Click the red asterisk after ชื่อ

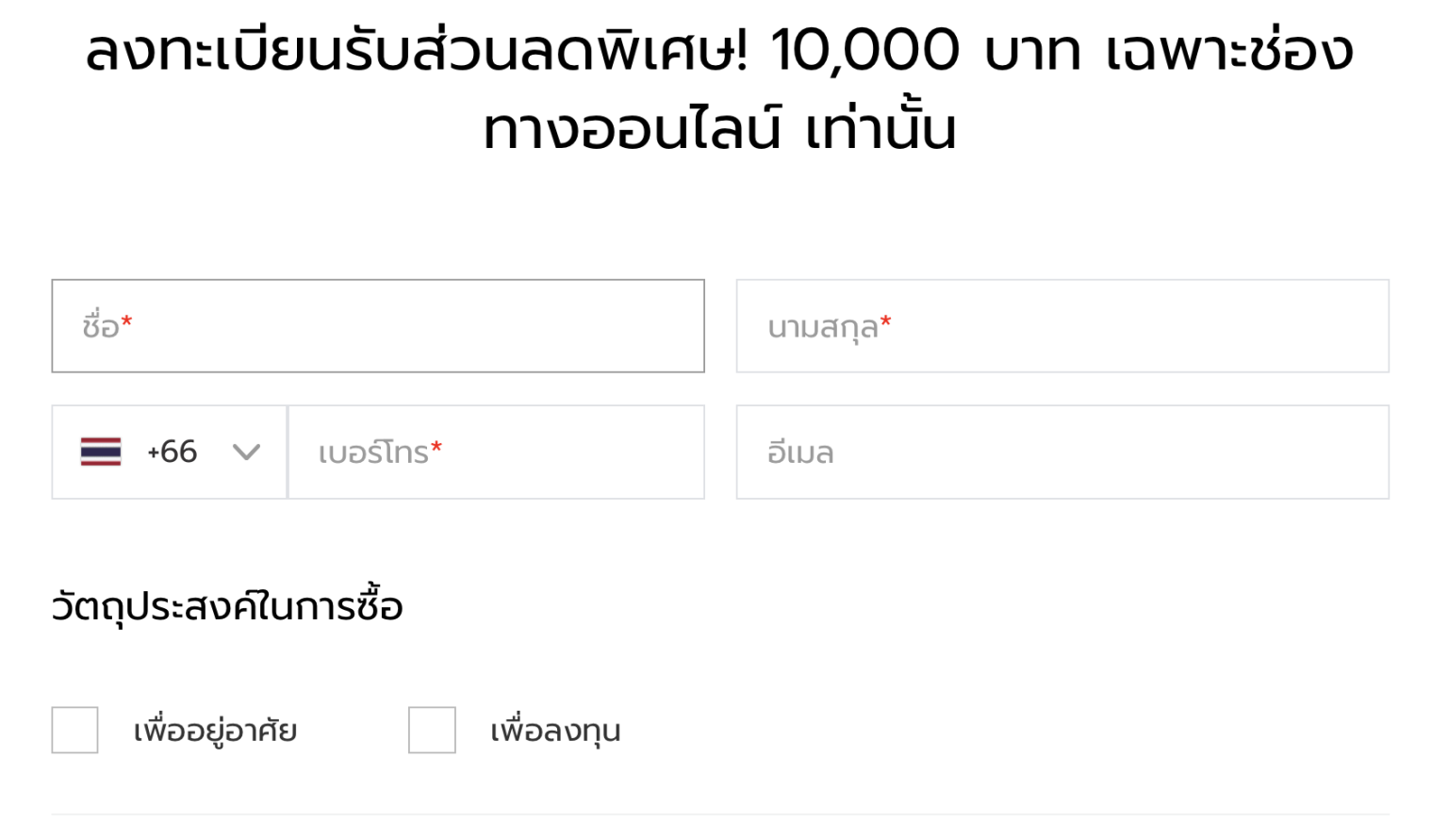[126, 323]
